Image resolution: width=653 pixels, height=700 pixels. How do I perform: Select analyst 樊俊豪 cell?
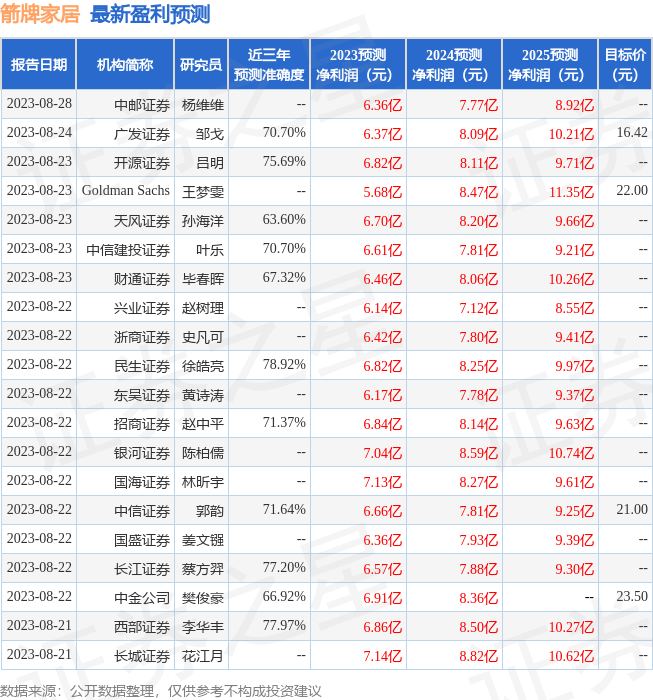[x=203, y=598]
